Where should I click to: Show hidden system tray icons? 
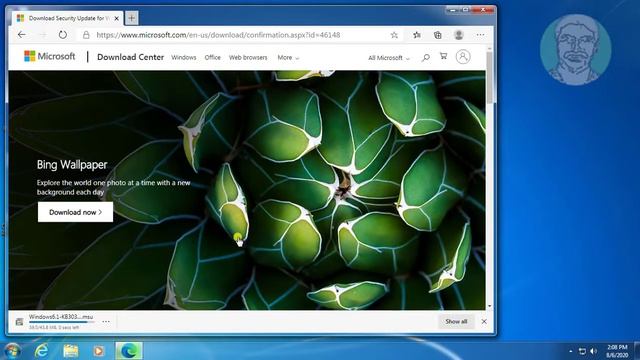[570, 351]
